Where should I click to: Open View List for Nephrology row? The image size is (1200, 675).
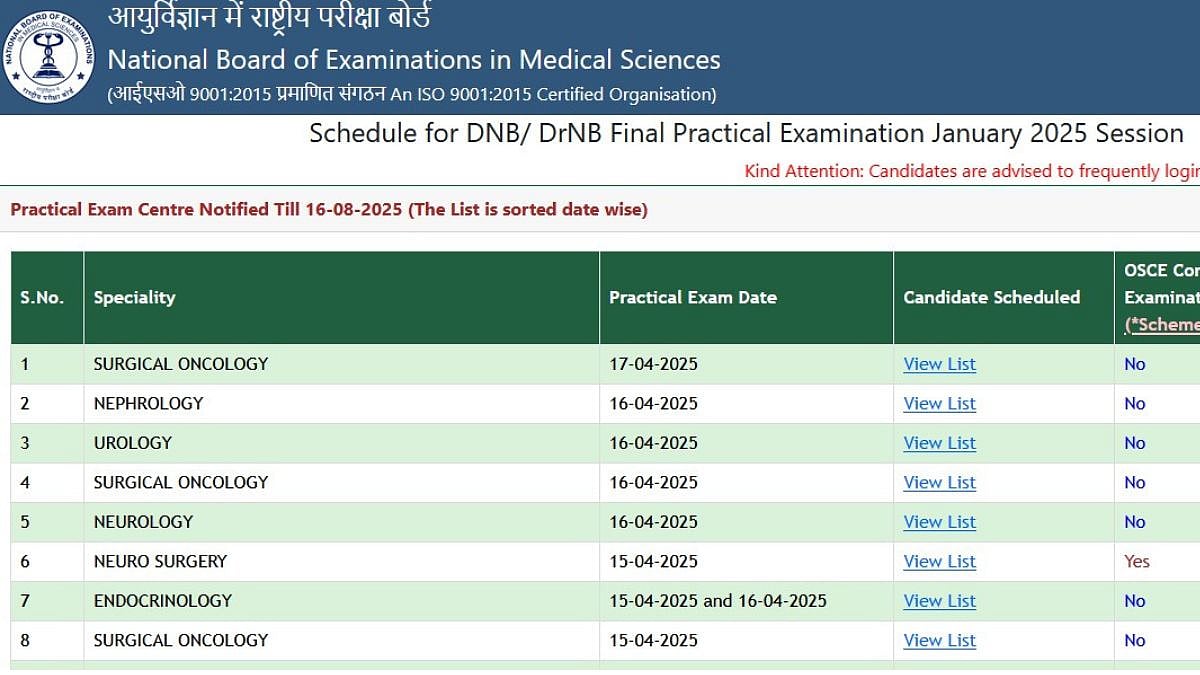(x=939, y=403)
